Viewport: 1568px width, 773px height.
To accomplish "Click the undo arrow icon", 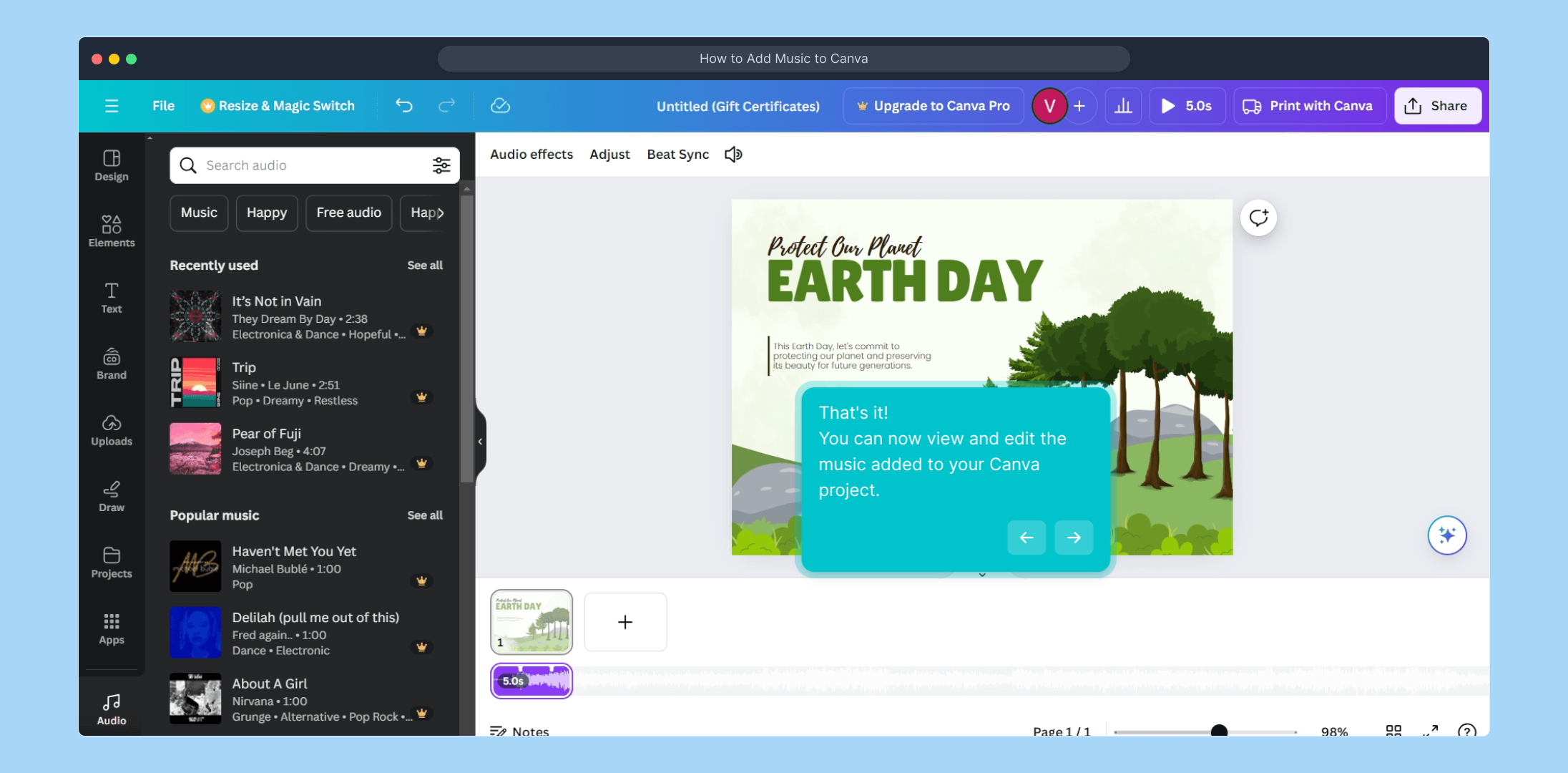I will pos(404,106).
